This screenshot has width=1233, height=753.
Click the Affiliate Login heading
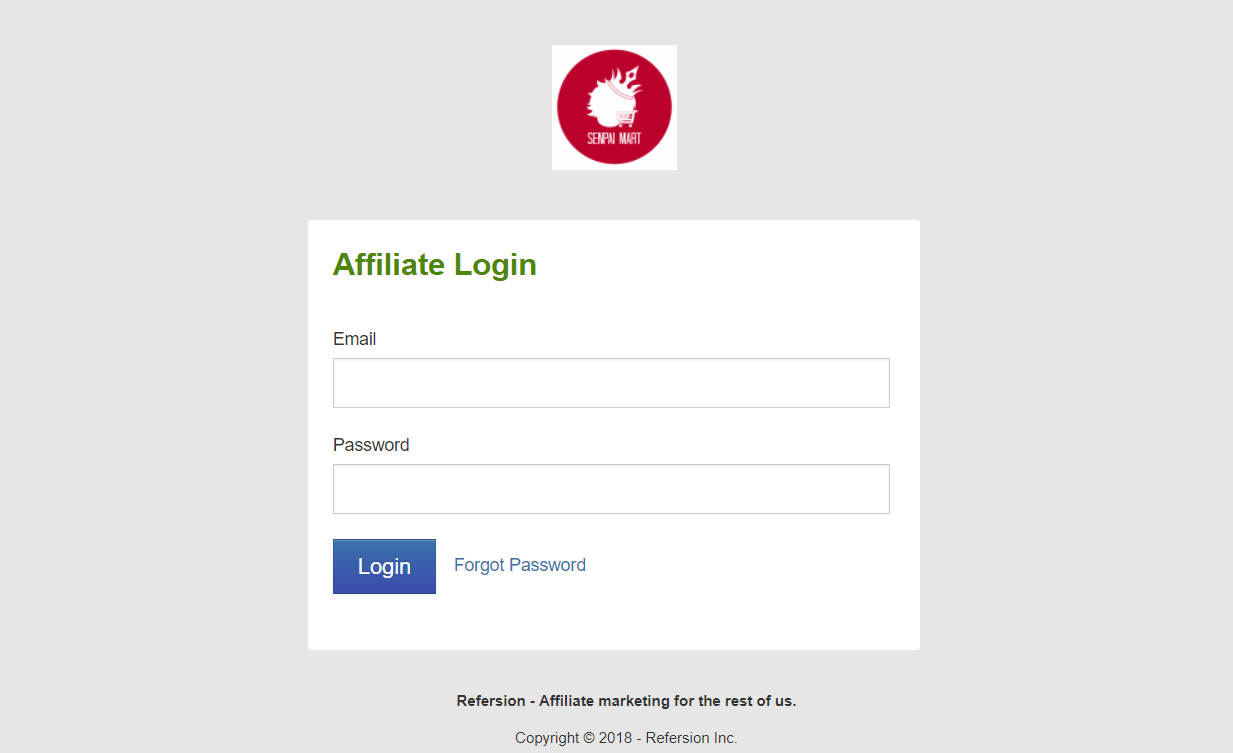pyautogui.click(x=435, y=265)
